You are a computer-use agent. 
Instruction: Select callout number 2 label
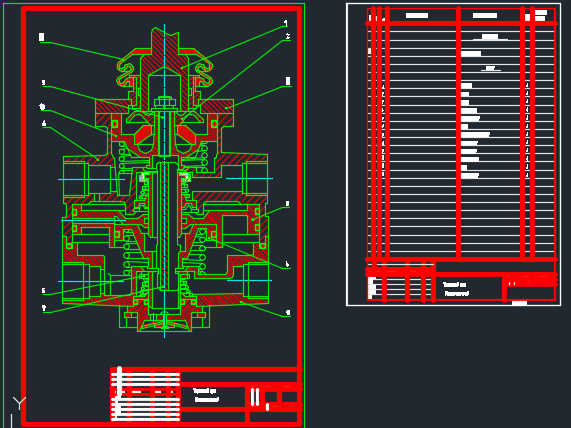288,36
